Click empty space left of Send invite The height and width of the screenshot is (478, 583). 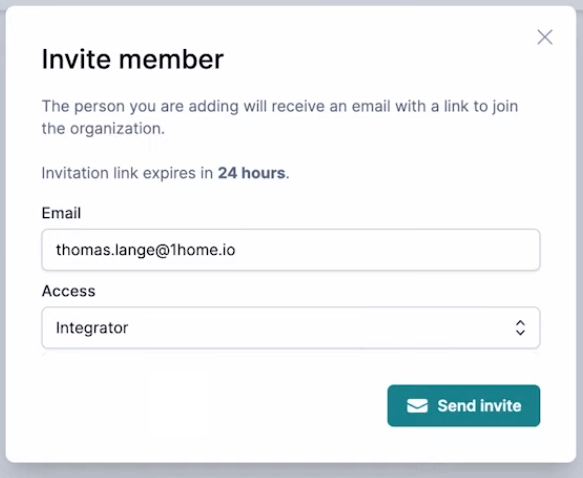click(214, 406)
